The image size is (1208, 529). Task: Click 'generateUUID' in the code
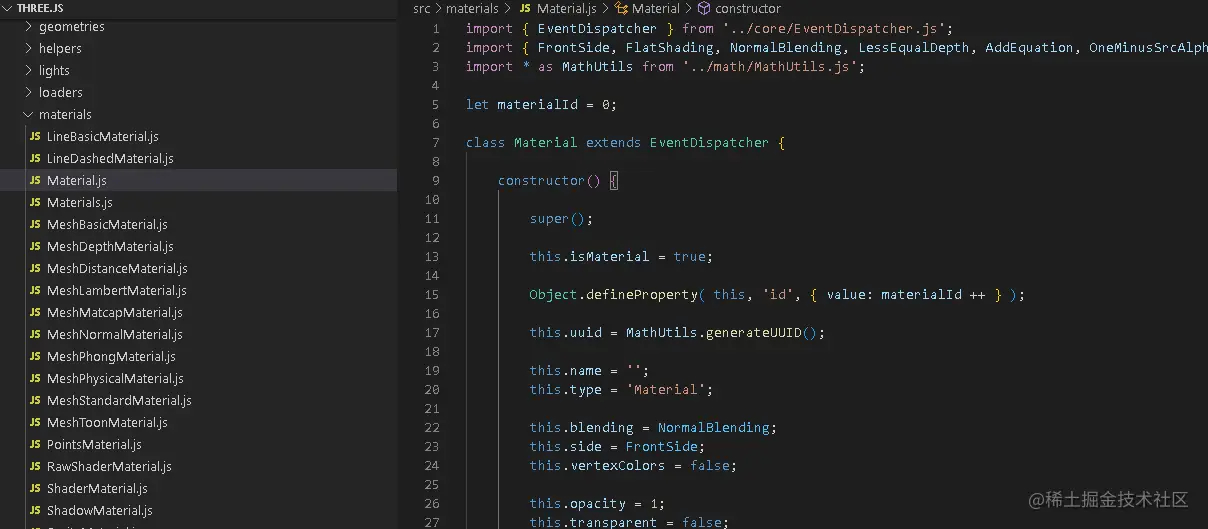(x=754, y=332)
